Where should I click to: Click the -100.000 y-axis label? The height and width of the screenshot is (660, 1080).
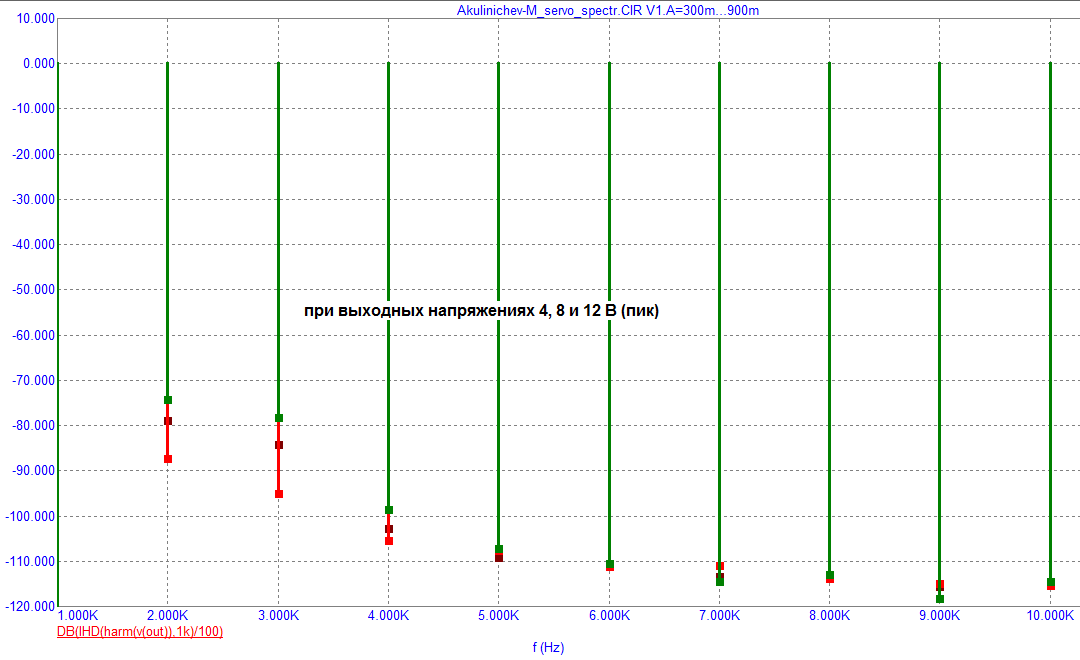(x=30, y=516)
